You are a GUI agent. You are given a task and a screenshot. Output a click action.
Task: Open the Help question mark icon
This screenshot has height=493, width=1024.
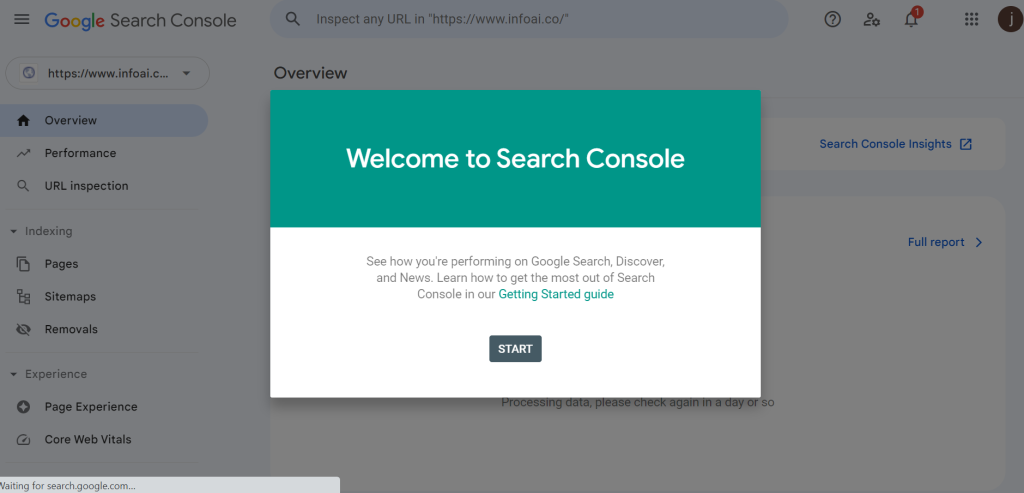point(832,20)
